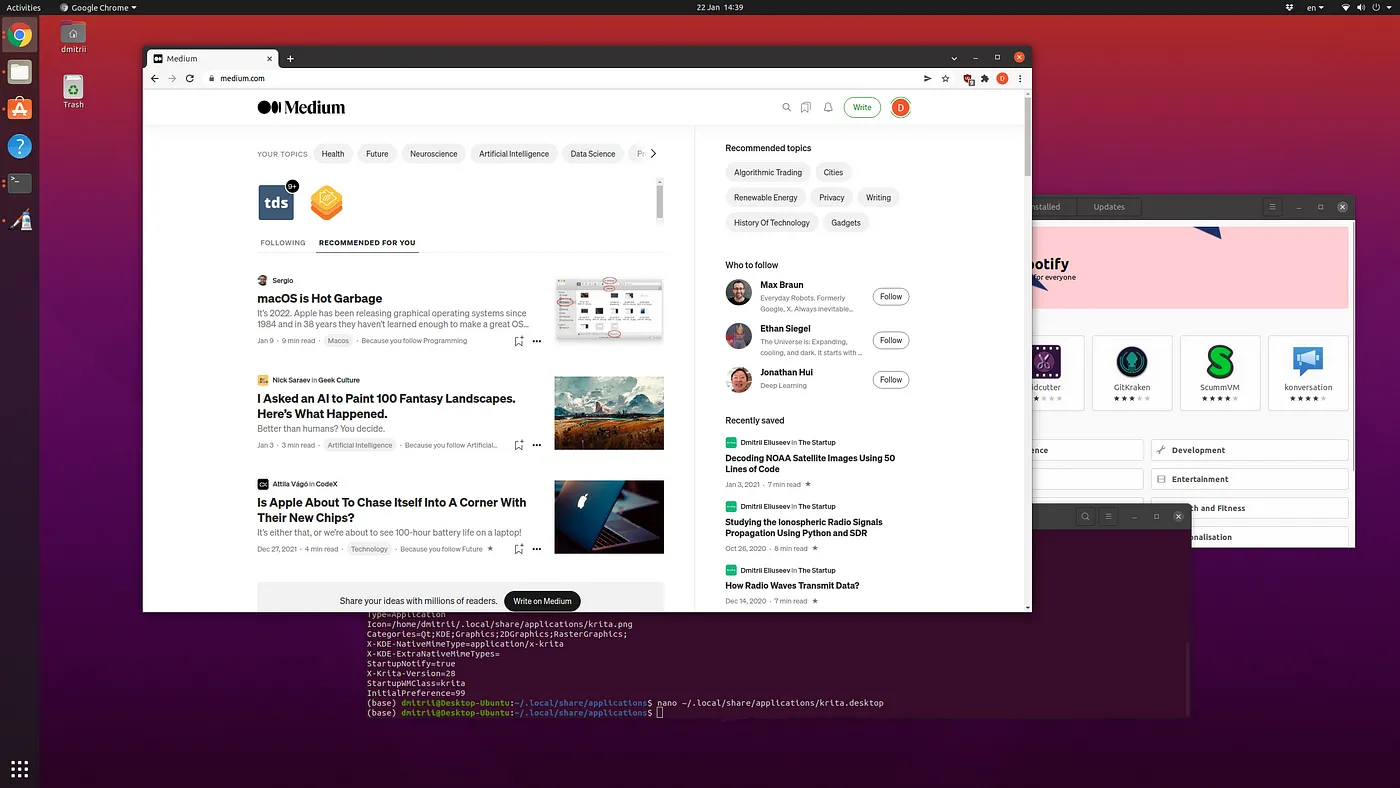Image resolution: width=1400 pixels, height=788 pixels.
Task: Click publications list small scrollbar
Action: 659,200
